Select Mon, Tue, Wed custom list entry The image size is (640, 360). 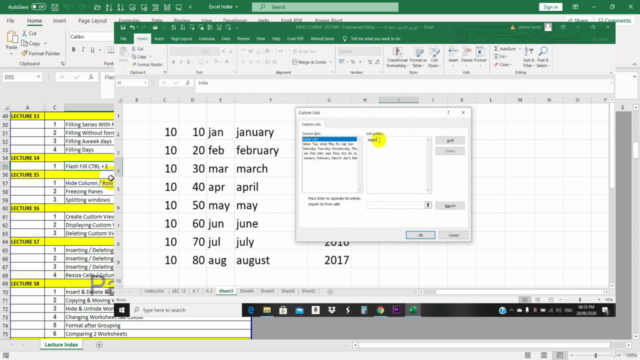coord(329,144)
